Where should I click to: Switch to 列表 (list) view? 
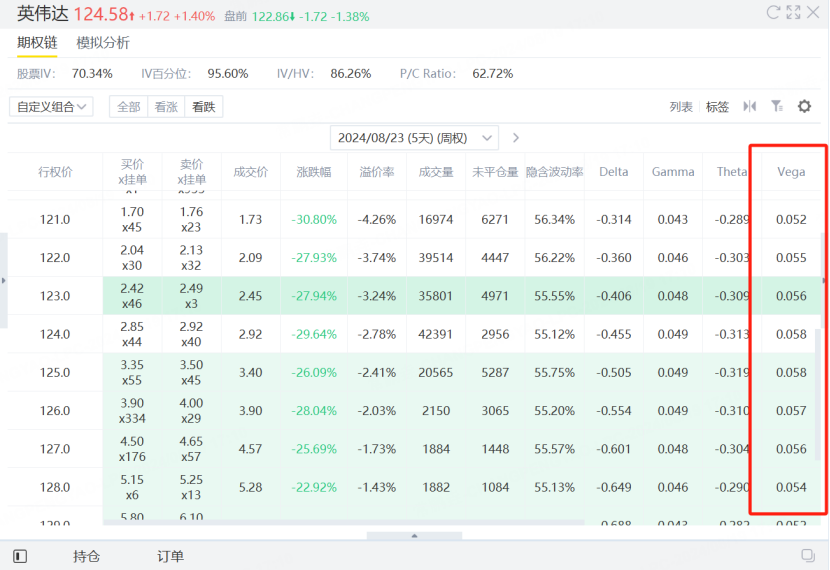click(x=681, y=107)
